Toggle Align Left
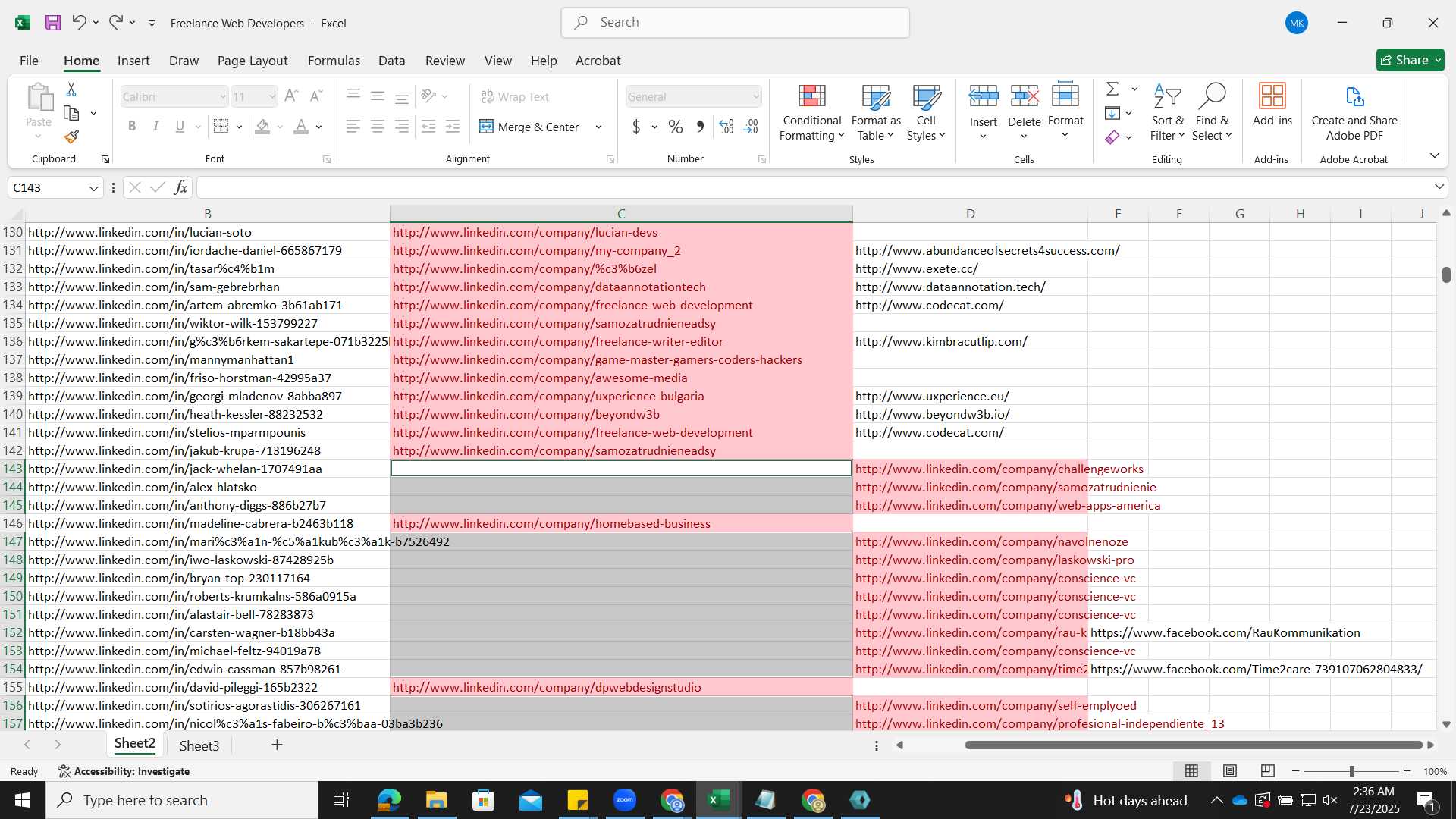This screenshot has width=1456, height=819. (353, 127)
